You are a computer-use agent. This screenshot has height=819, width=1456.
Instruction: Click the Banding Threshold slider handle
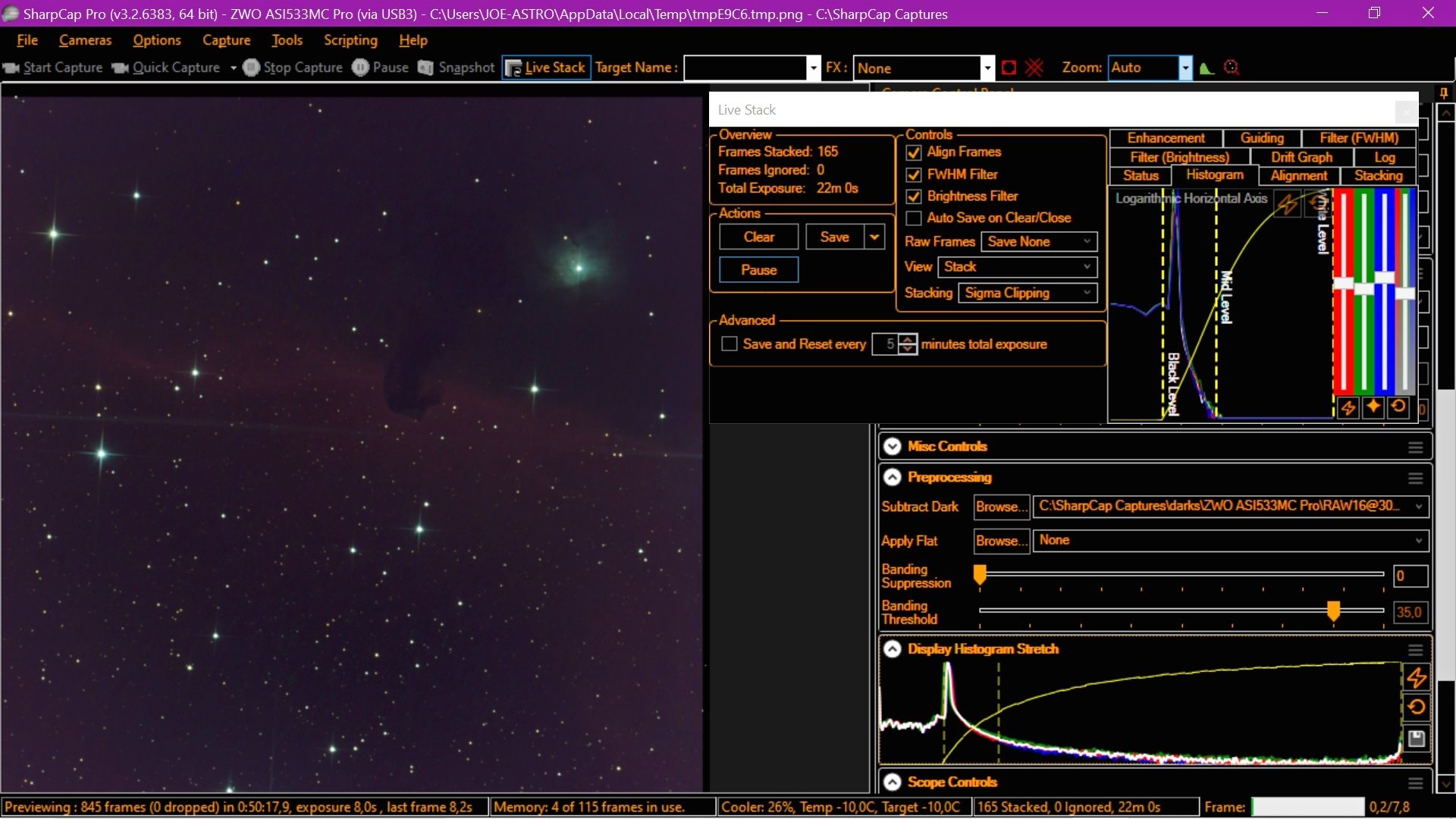[x=1333, y=610]
